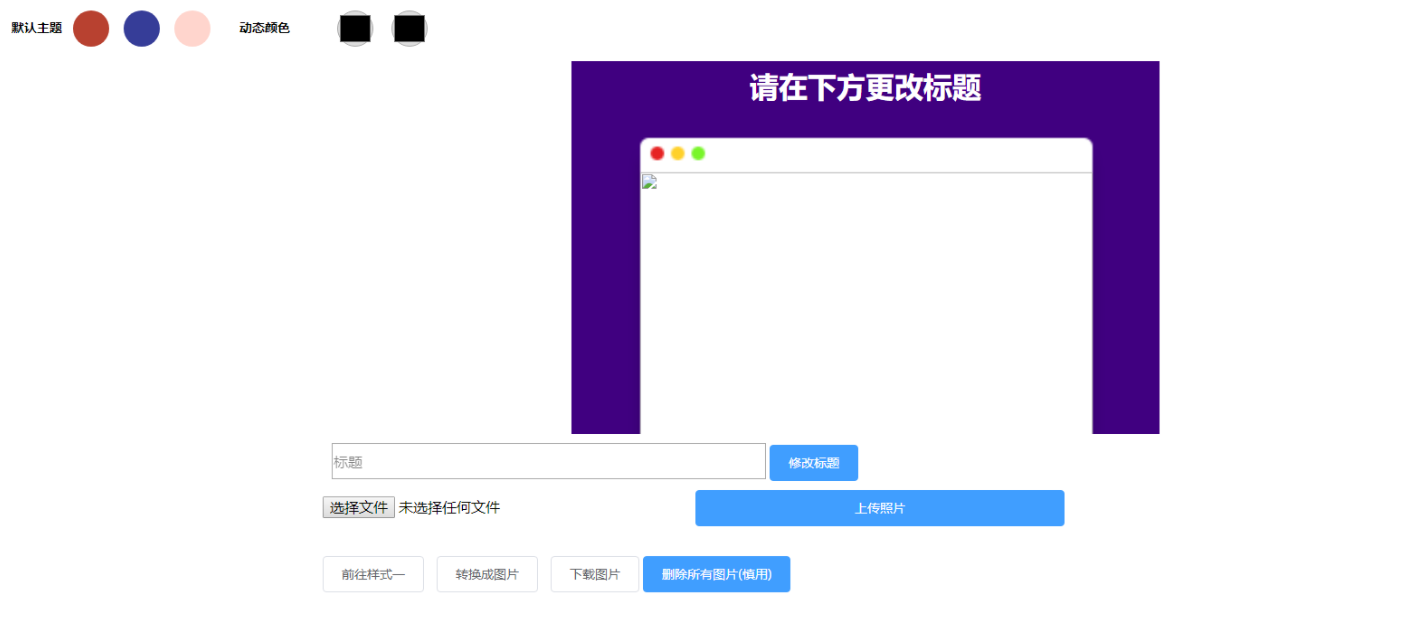This screenshot has height=640, width=1424.
Task: Go to 前往样式一
Action: point(373,574)
